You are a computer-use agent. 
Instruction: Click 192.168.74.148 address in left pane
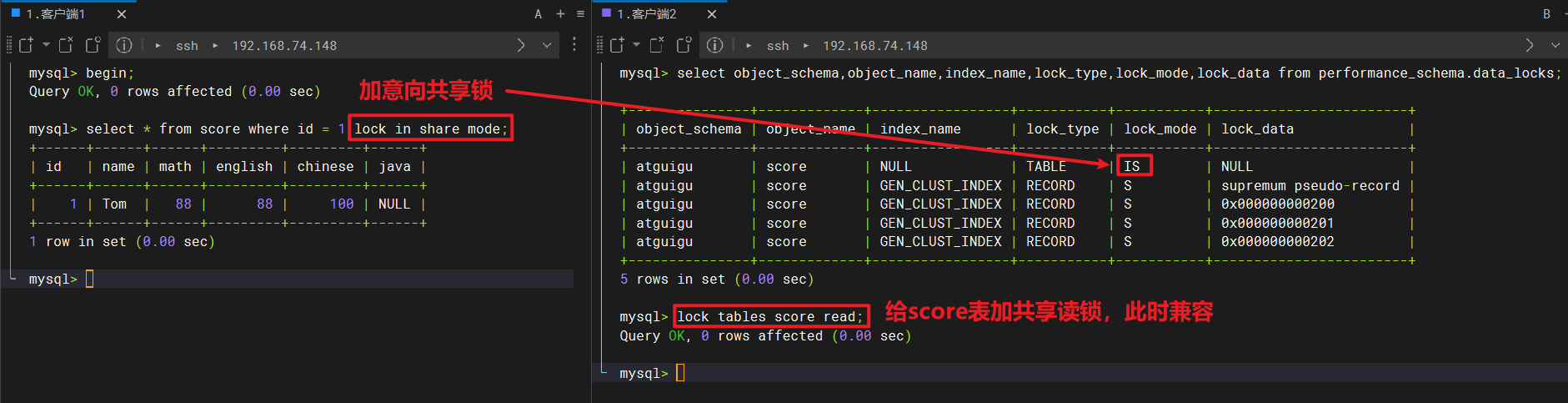coord(284,46)
